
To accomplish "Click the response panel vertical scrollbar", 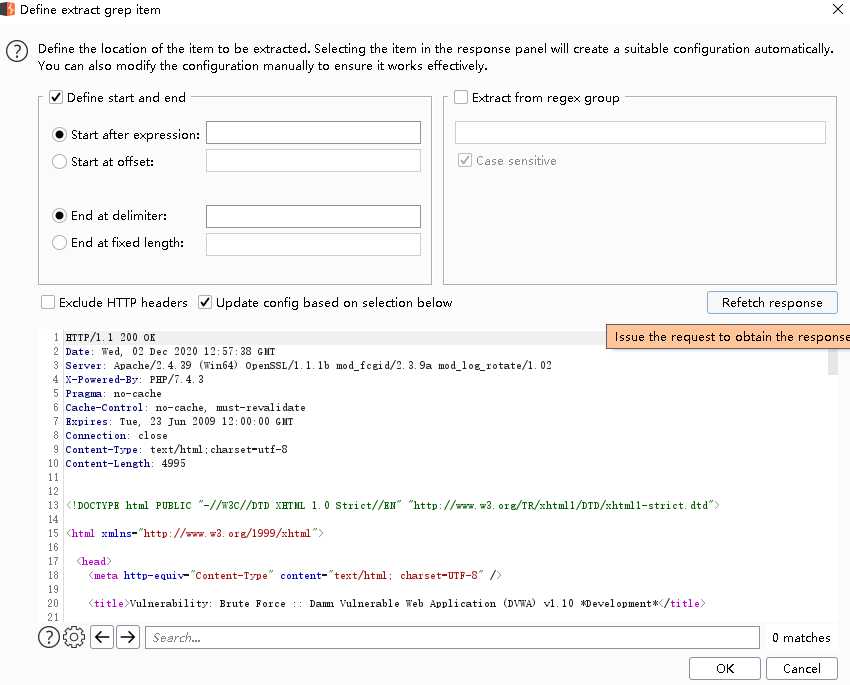I will point(833,361).
